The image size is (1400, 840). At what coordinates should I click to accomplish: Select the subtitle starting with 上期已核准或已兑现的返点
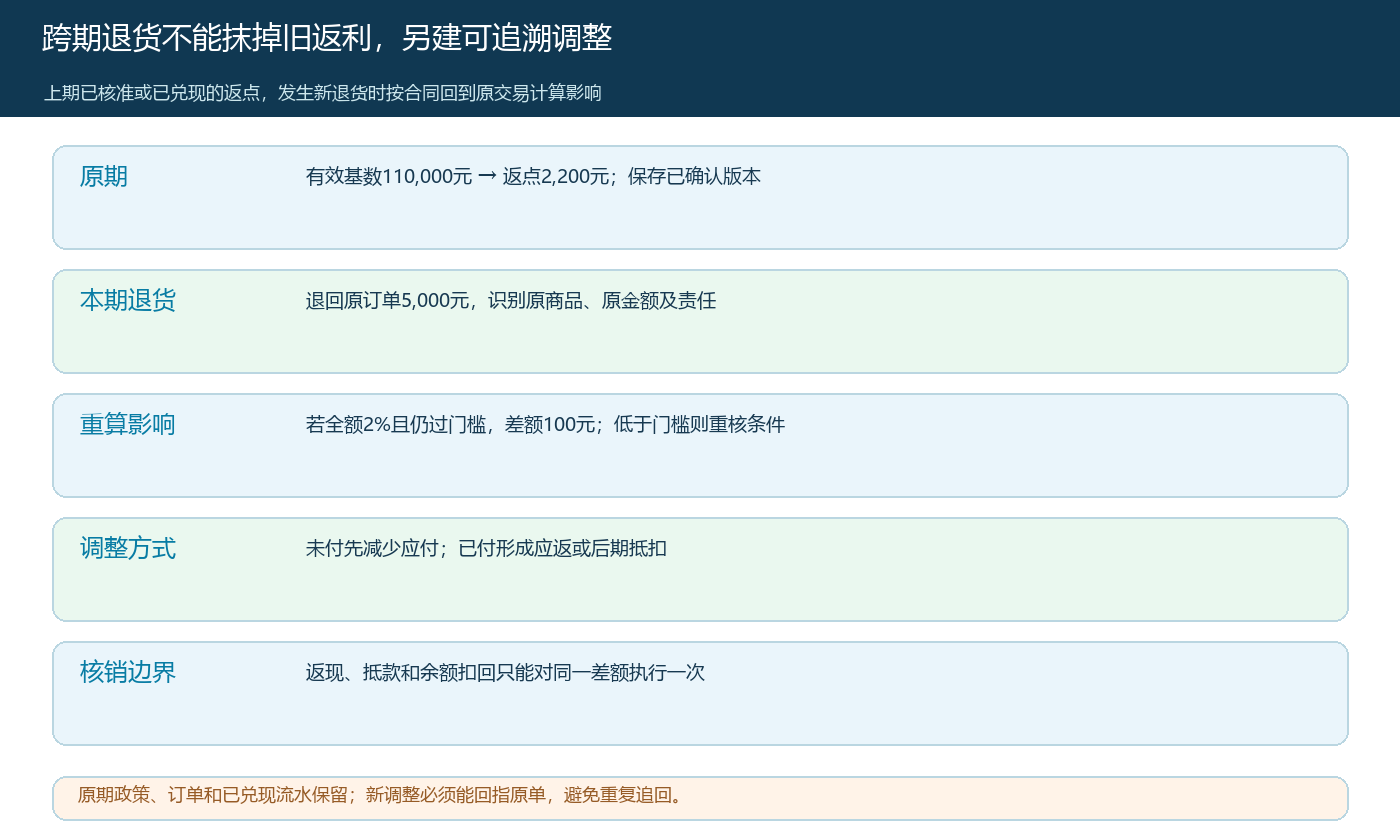pos(323,93)
